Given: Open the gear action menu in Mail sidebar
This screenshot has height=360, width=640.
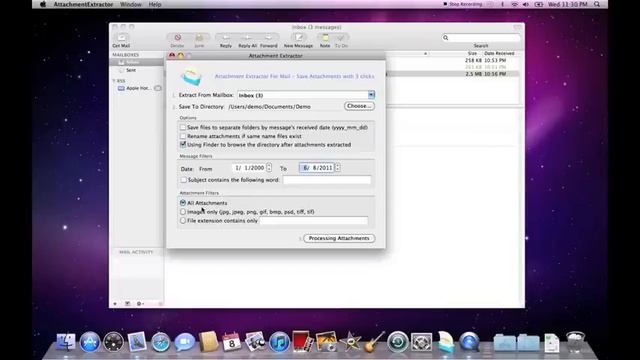Looking at the screenshot, I should point(140,304).
